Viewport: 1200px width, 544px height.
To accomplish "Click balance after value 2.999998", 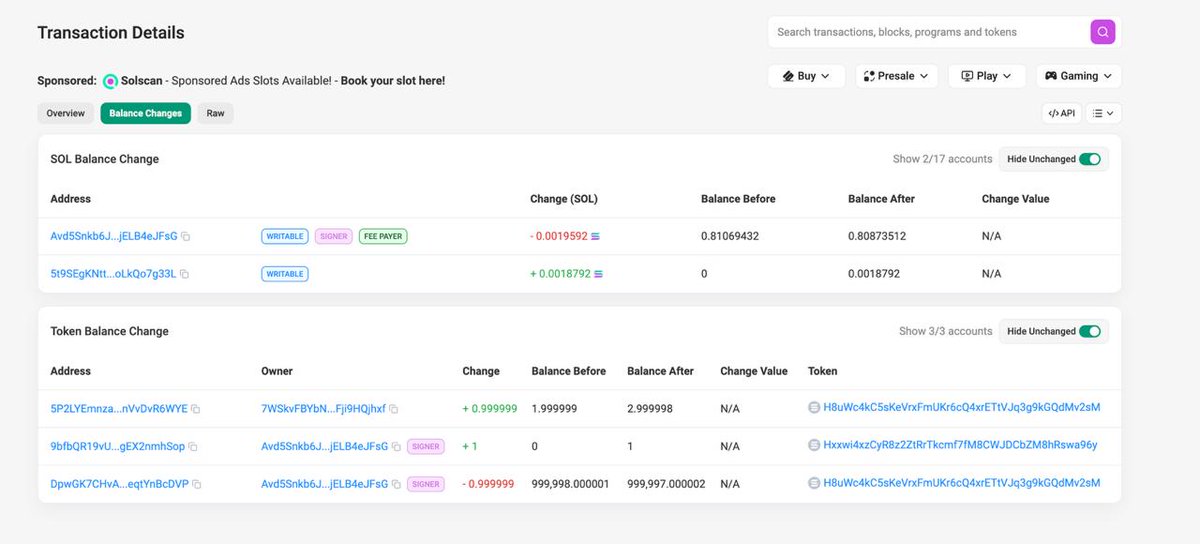I will pos(650,409).
